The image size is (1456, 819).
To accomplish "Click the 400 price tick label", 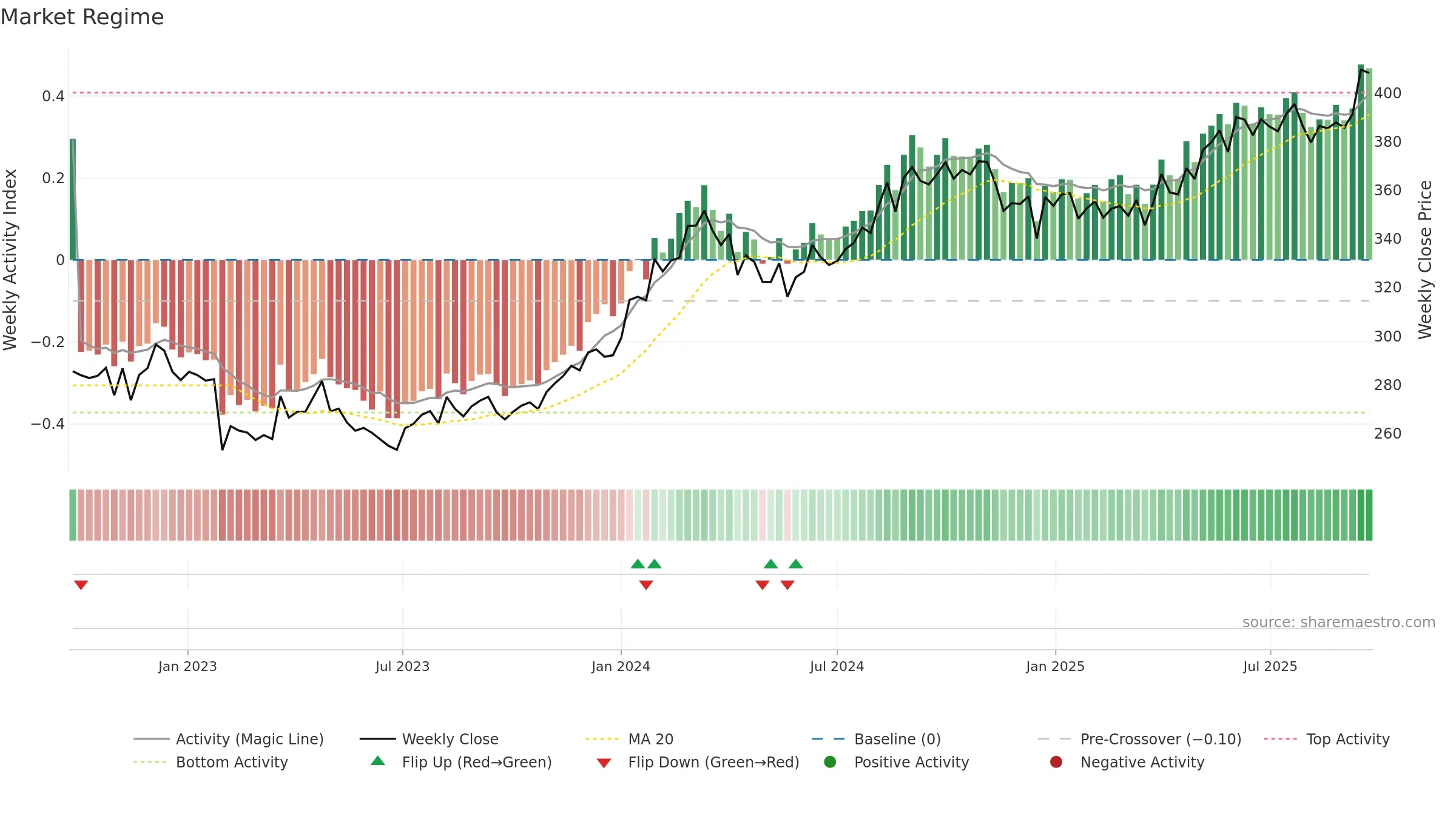I will click(x=1388, y=93).
